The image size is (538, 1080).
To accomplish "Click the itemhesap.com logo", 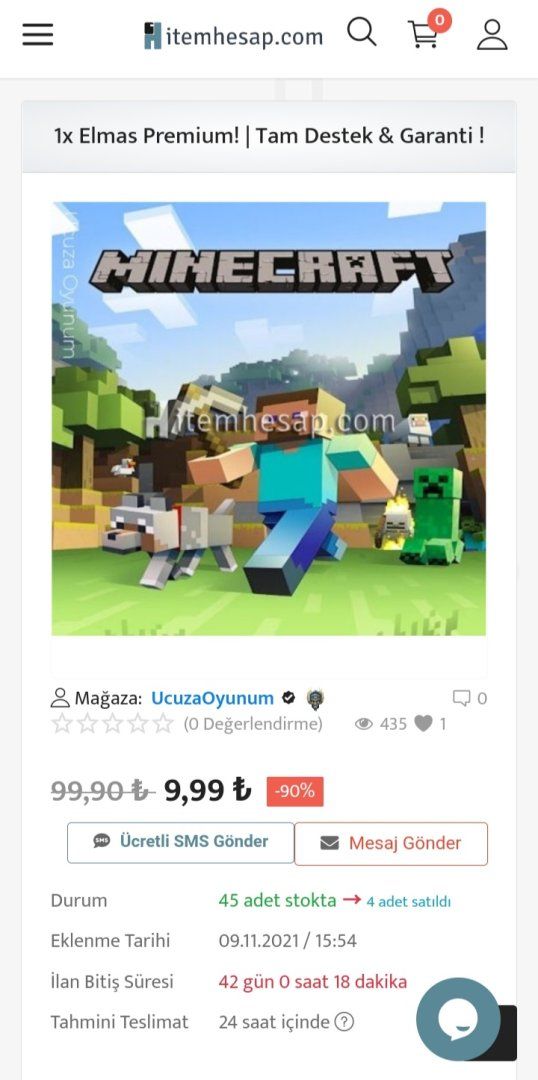I will pyautogui.click(x=234, y=36).
